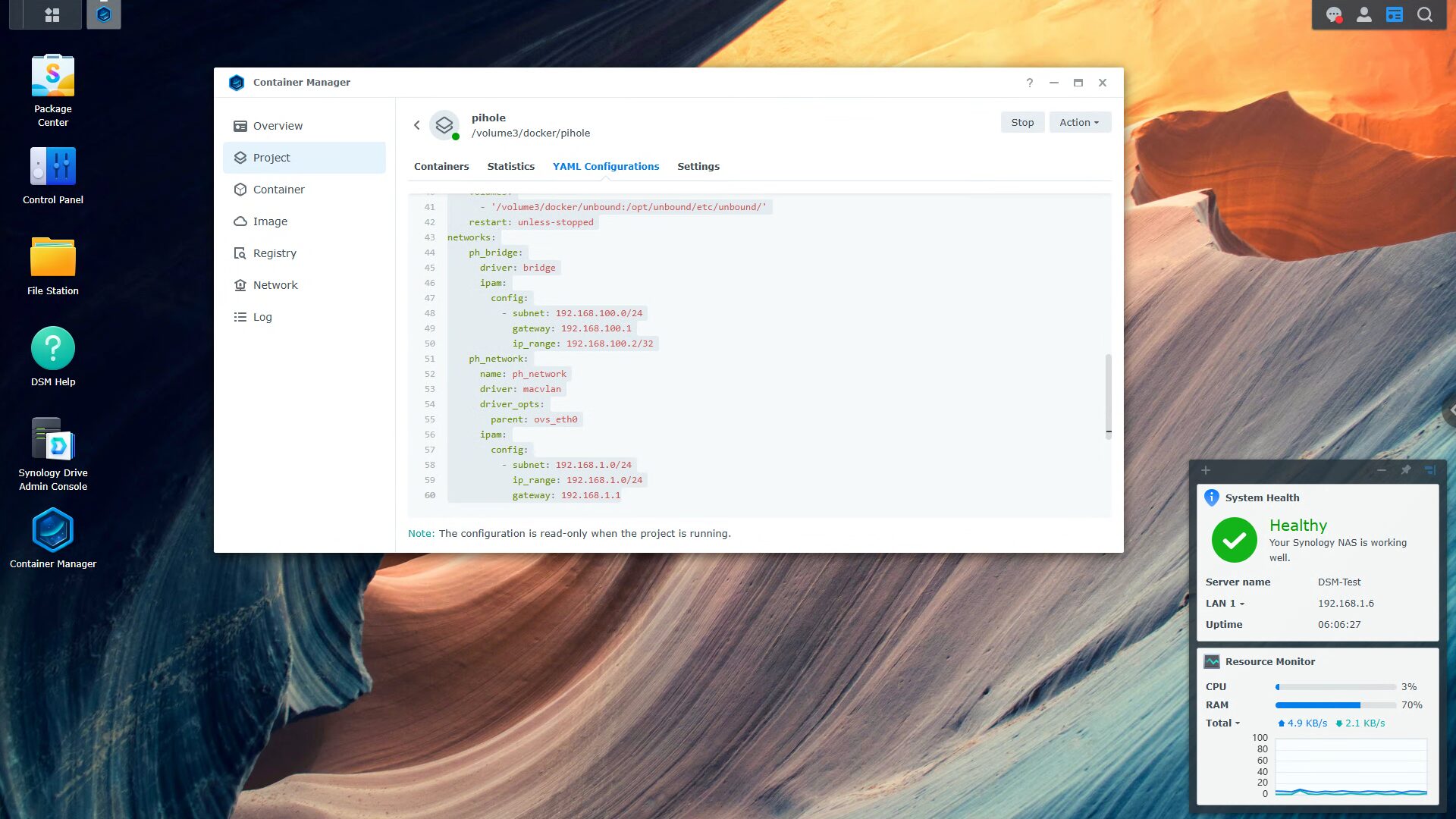Switch to the Containers tab
This screenshot has width=1456, height=819.
pyautogui.click(x=441, y=166)
